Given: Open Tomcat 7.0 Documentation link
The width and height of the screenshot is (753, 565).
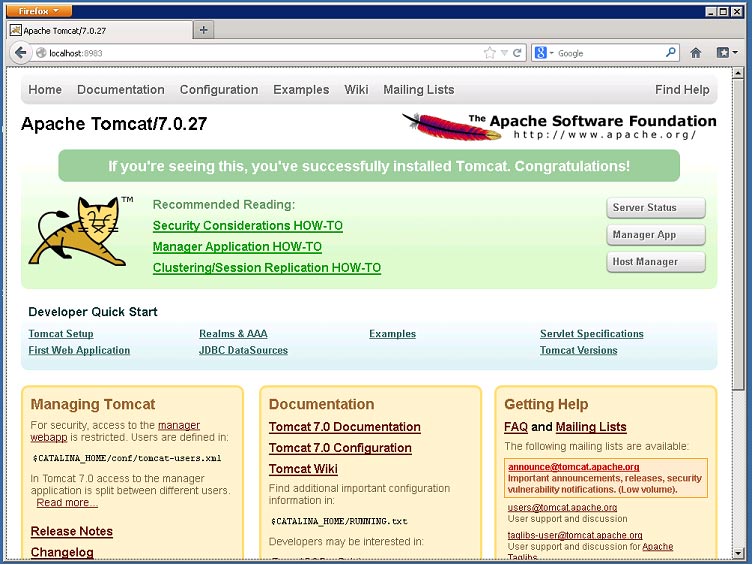Looking at the screenshot, I should tap(345, 427).
